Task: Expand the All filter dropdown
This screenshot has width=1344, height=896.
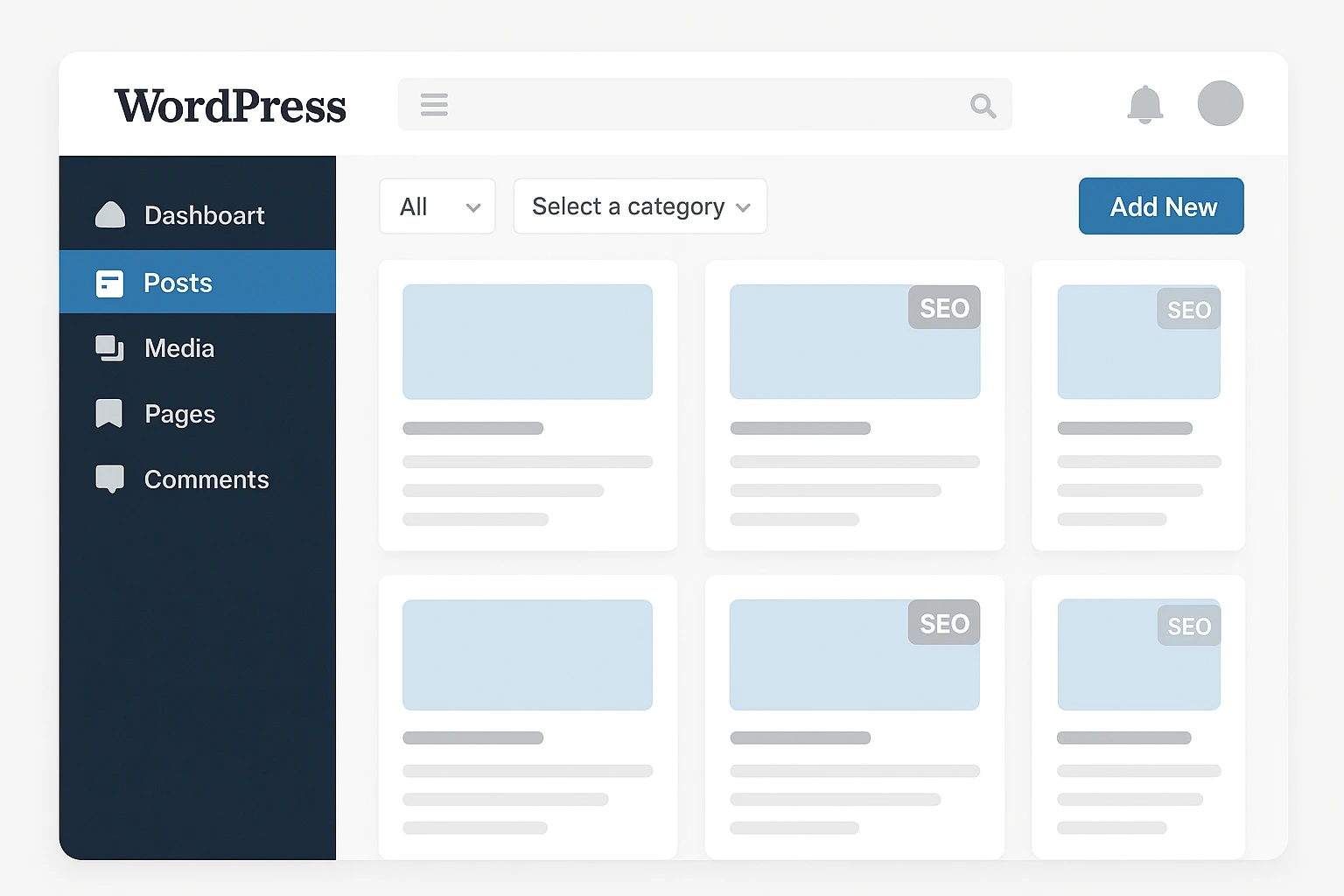Action: pyautogui.click(x=437, y=206)
